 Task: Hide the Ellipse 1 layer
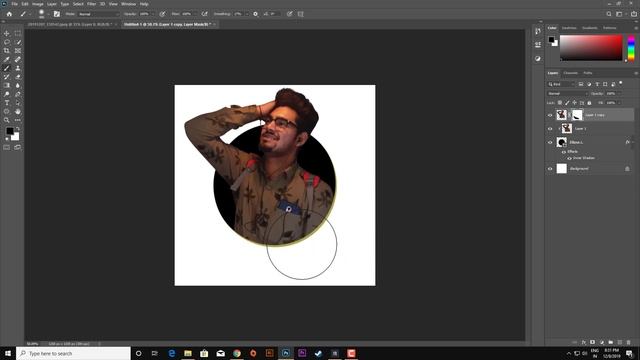pos(550,142)
